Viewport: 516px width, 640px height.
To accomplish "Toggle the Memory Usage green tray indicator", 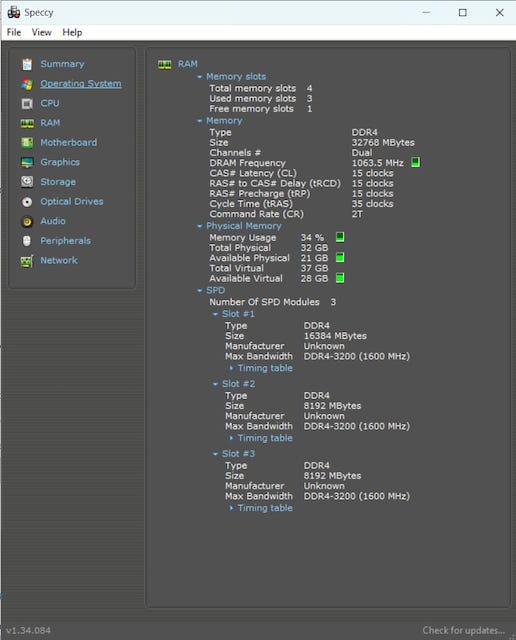I will (x=340, y=237).
